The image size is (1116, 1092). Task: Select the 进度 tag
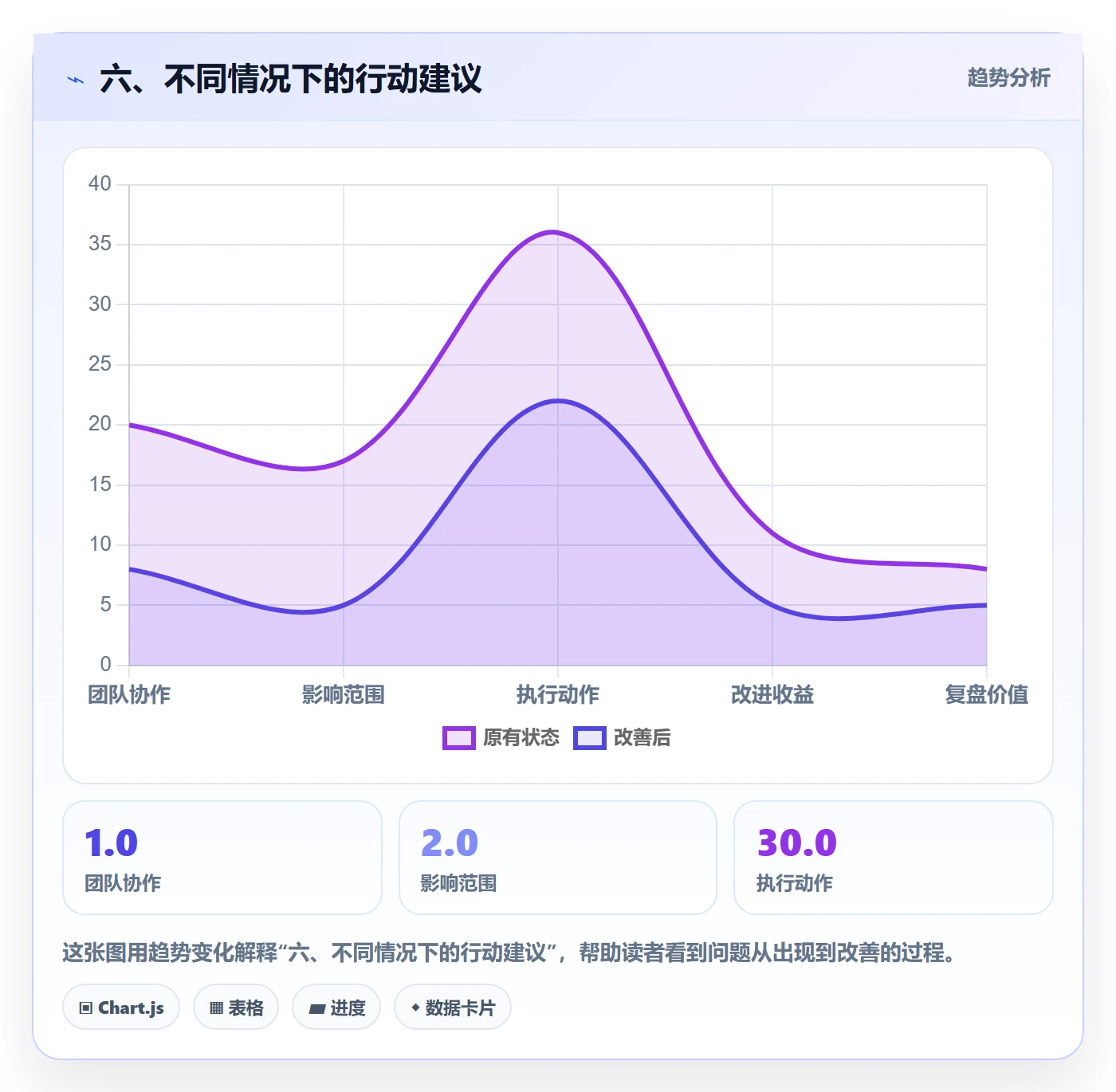point(336,1008)
